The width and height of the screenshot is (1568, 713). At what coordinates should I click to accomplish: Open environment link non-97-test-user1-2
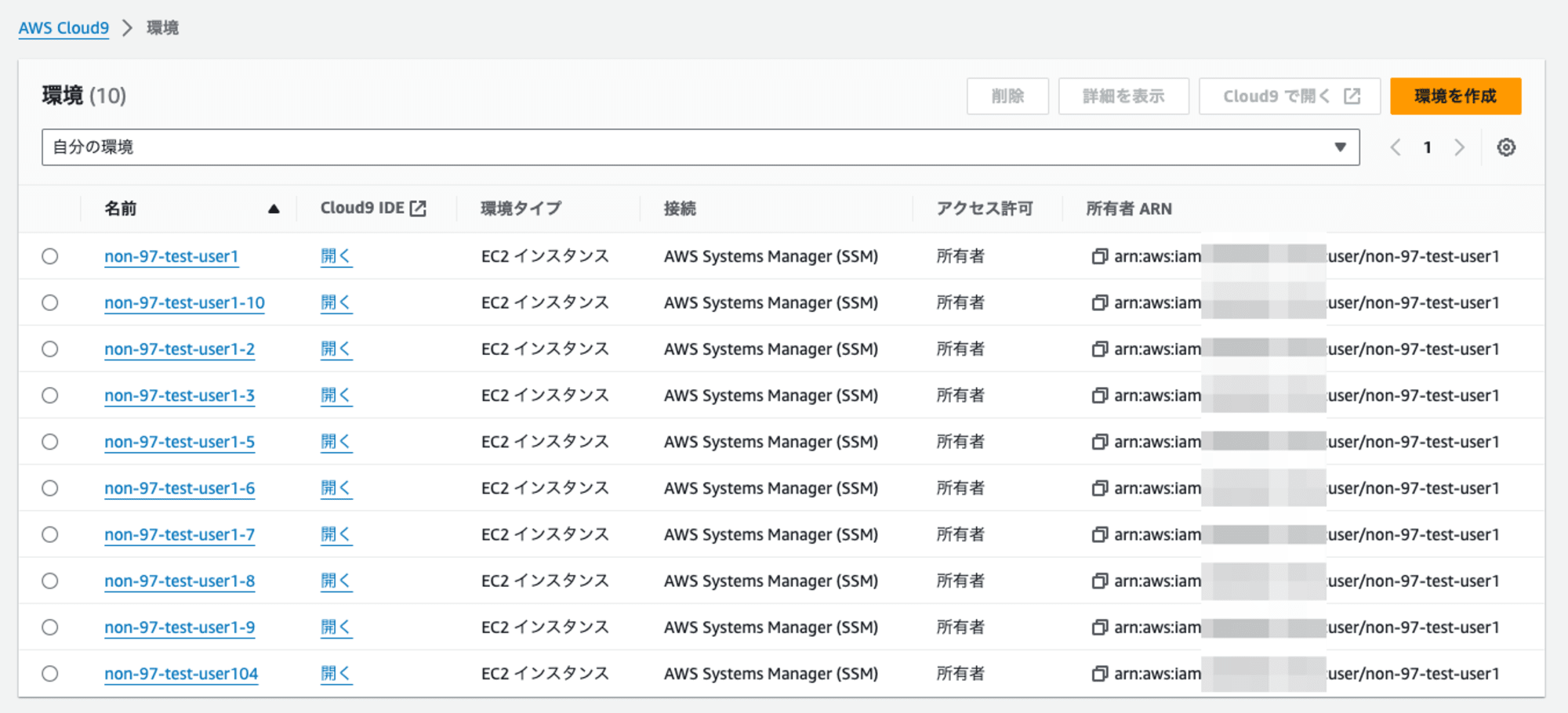coord(180,349)
